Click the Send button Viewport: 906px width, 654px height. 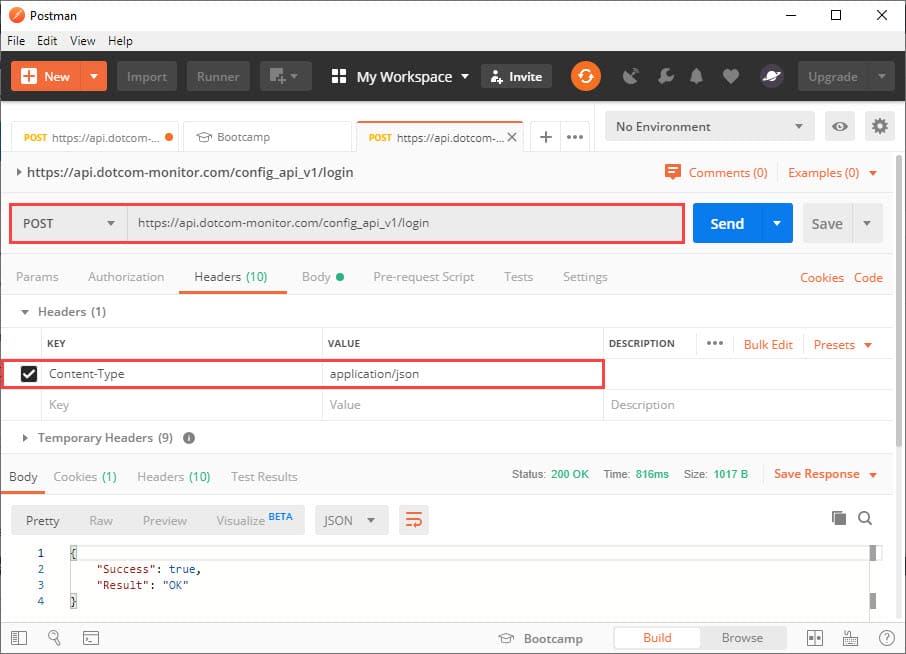(727, 223)
